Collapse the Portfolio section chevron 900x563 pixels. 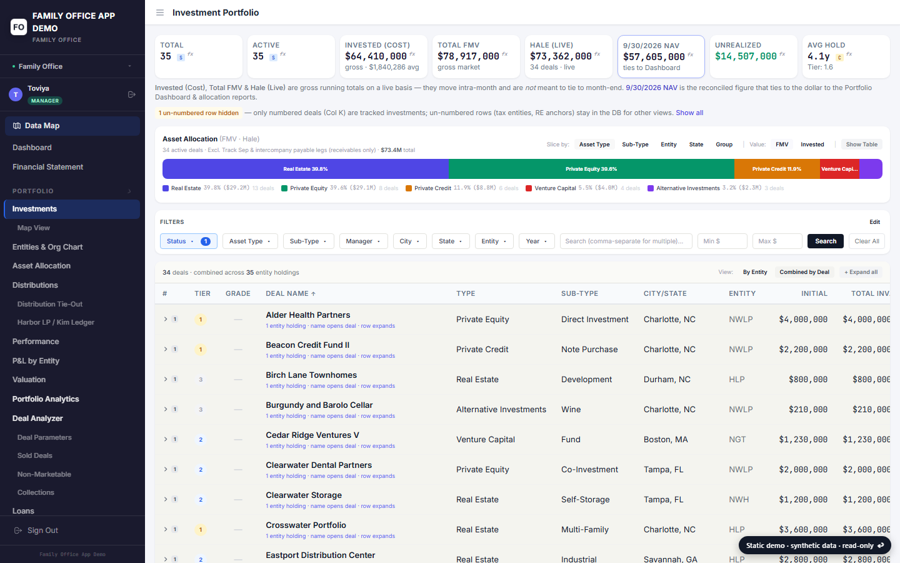point(130,191)
